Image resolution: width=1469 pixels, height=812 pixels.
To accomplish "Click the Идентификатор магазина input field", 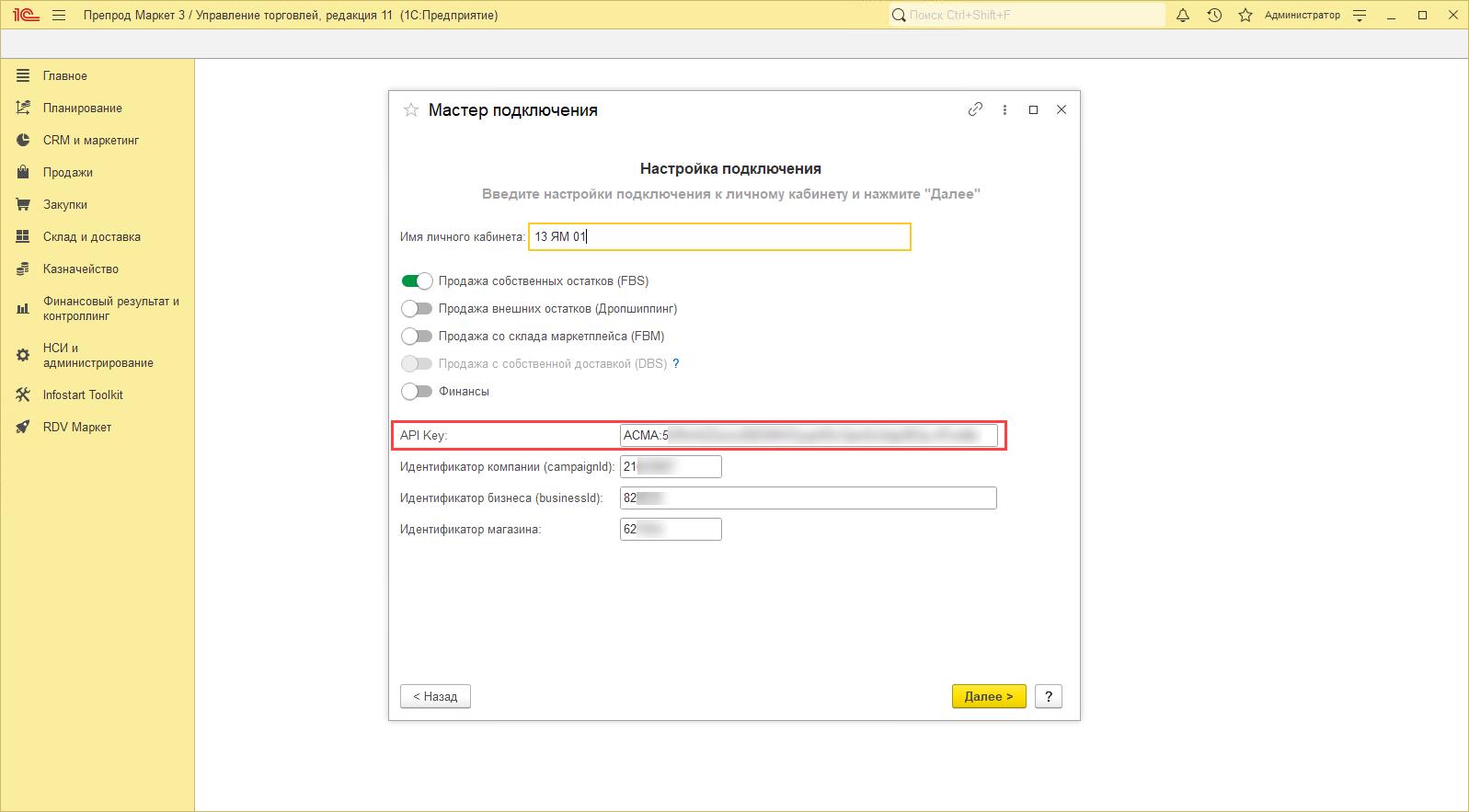I will click(x=671, y=529).
